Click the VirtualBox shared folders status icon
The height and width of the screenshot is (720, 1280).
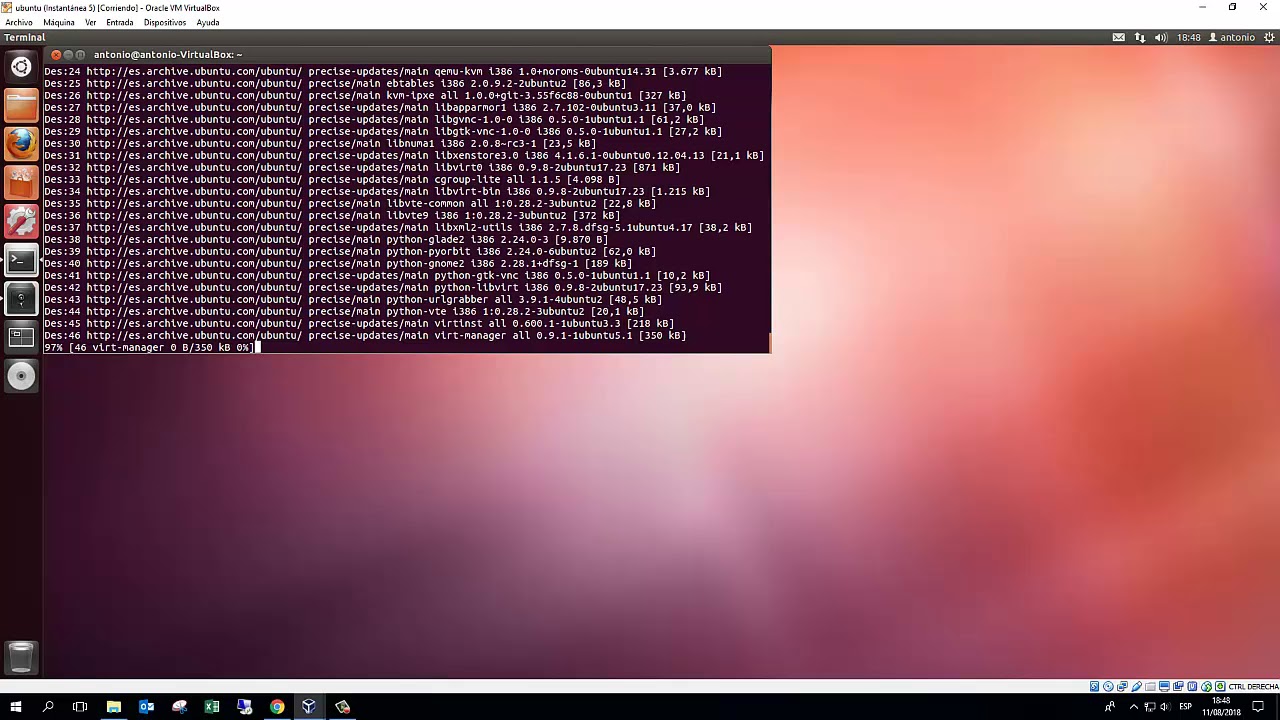pyautogui.click(x=1150, y=687)
